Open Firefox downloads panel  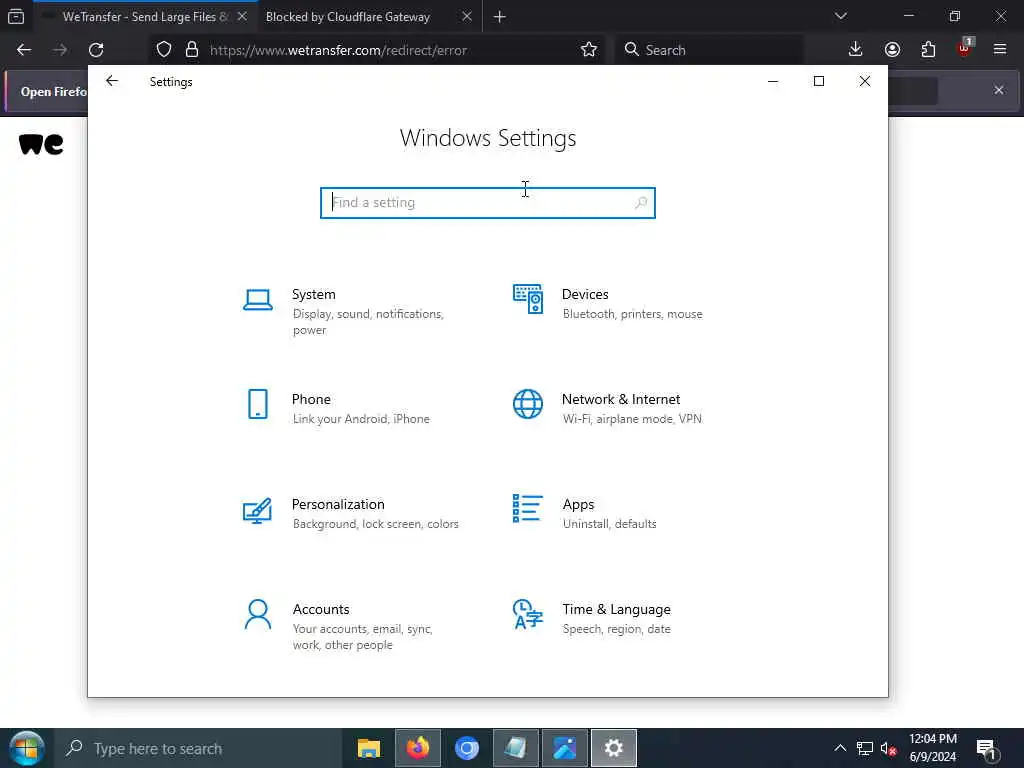click(856, 50)
